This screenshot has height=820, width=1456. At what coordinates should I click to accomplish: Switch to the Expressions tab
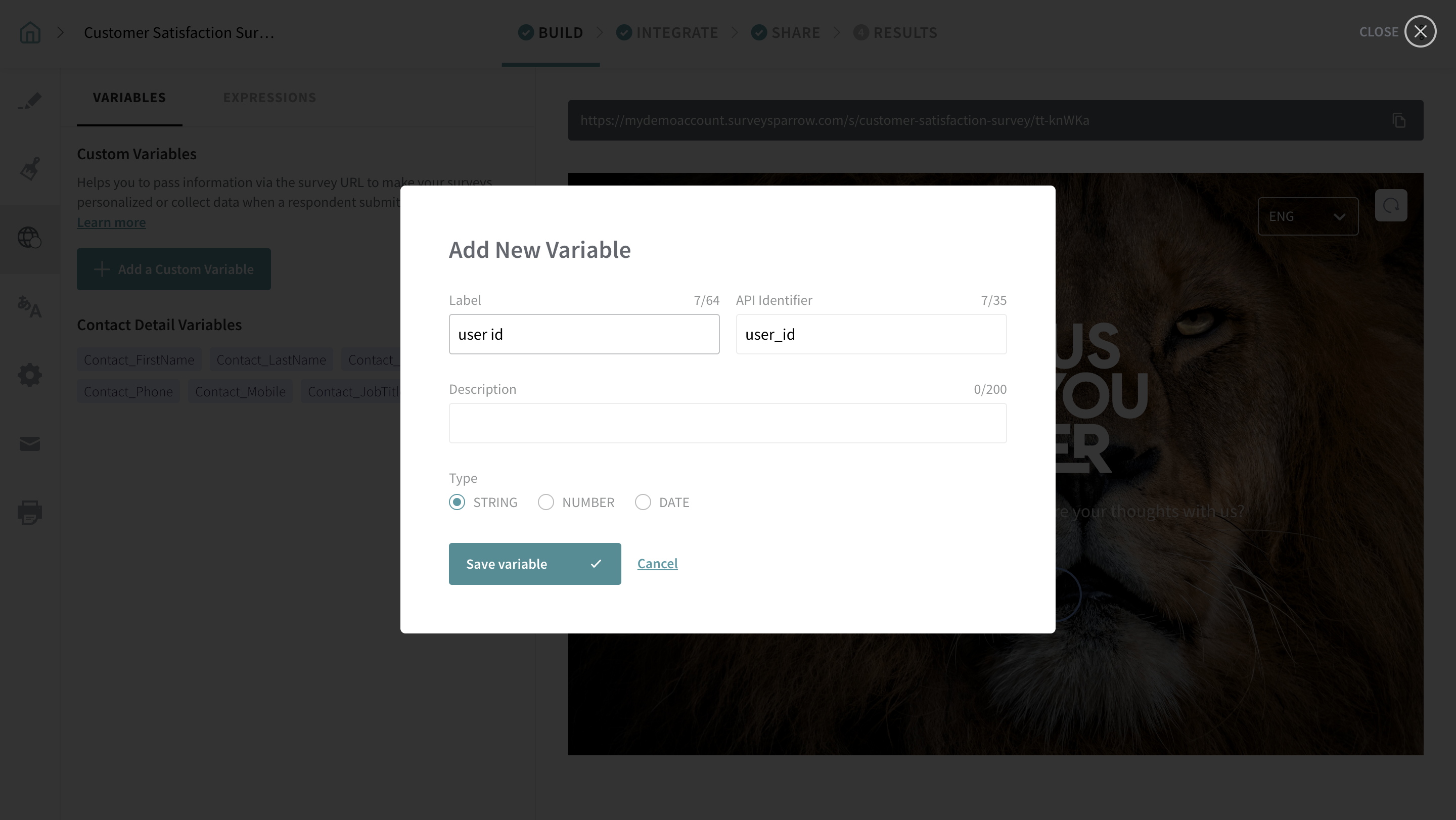pyautogui.click(x=269, y=98)
